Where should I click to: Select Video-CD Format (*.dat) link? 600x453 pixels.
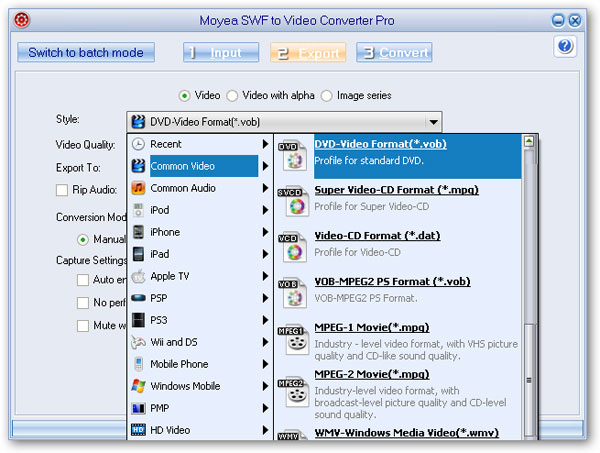click(x=377, y=236)
